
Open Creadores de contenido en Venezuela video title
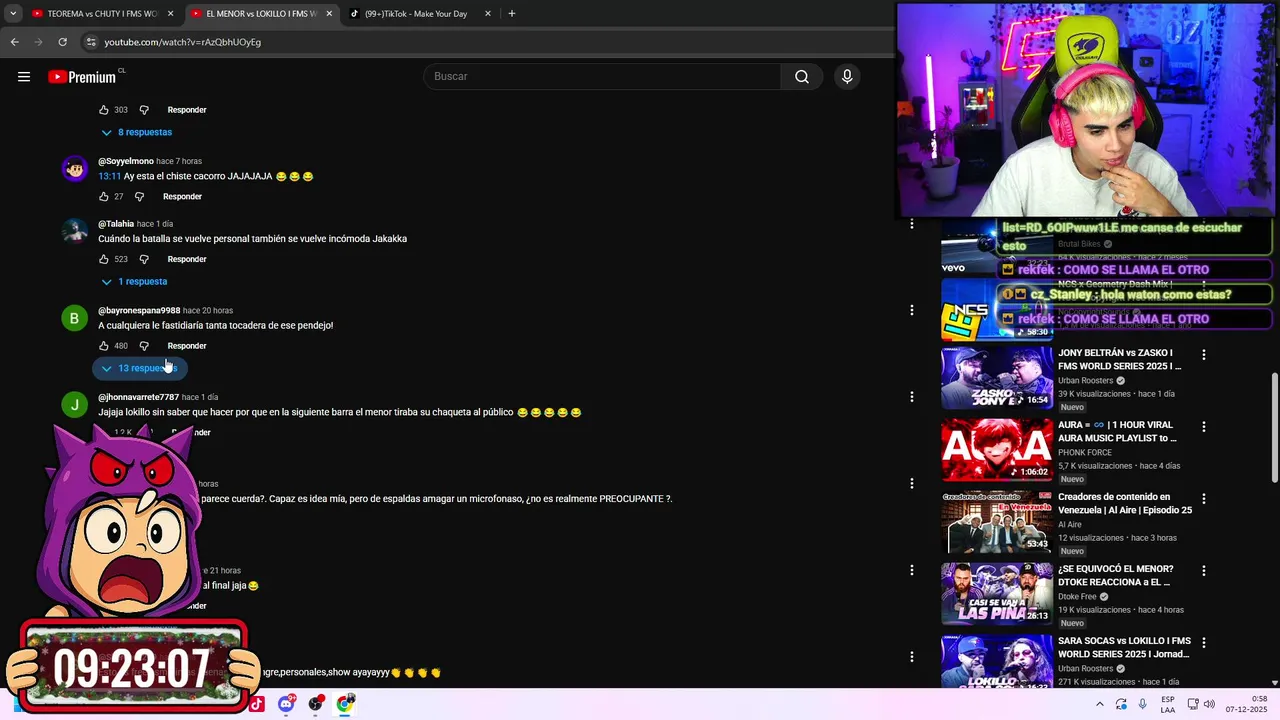pyautogui.click(x=1125, y=503)
